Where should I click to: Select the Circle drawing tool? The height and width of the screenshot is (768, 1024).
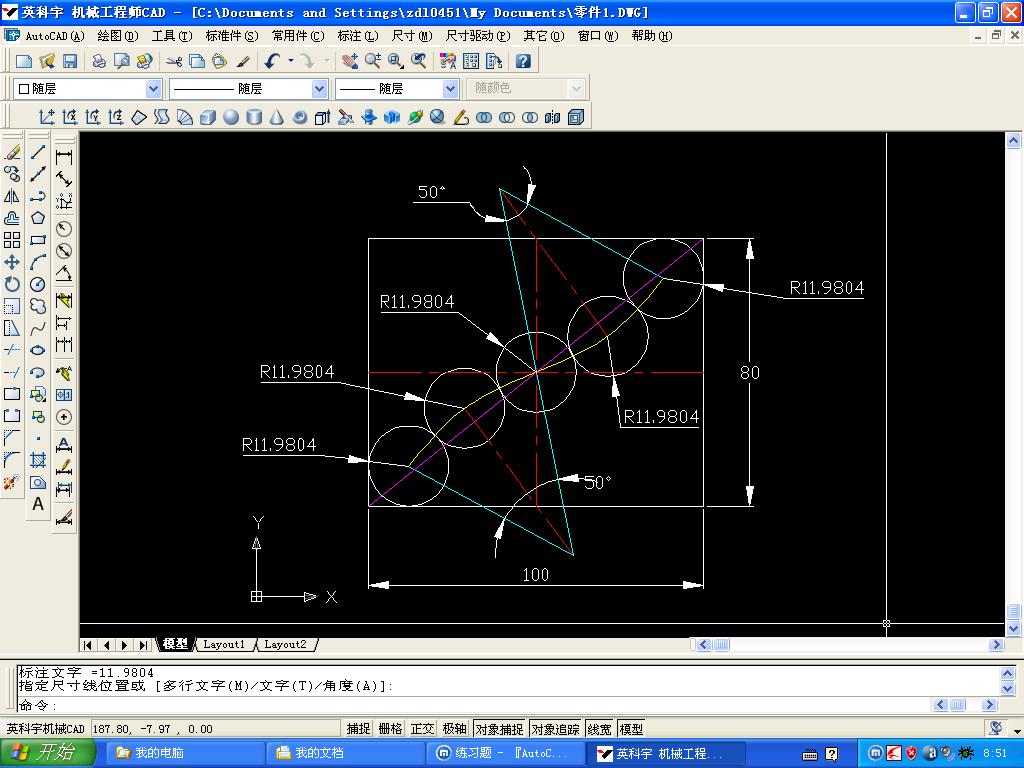click(38, 284)
